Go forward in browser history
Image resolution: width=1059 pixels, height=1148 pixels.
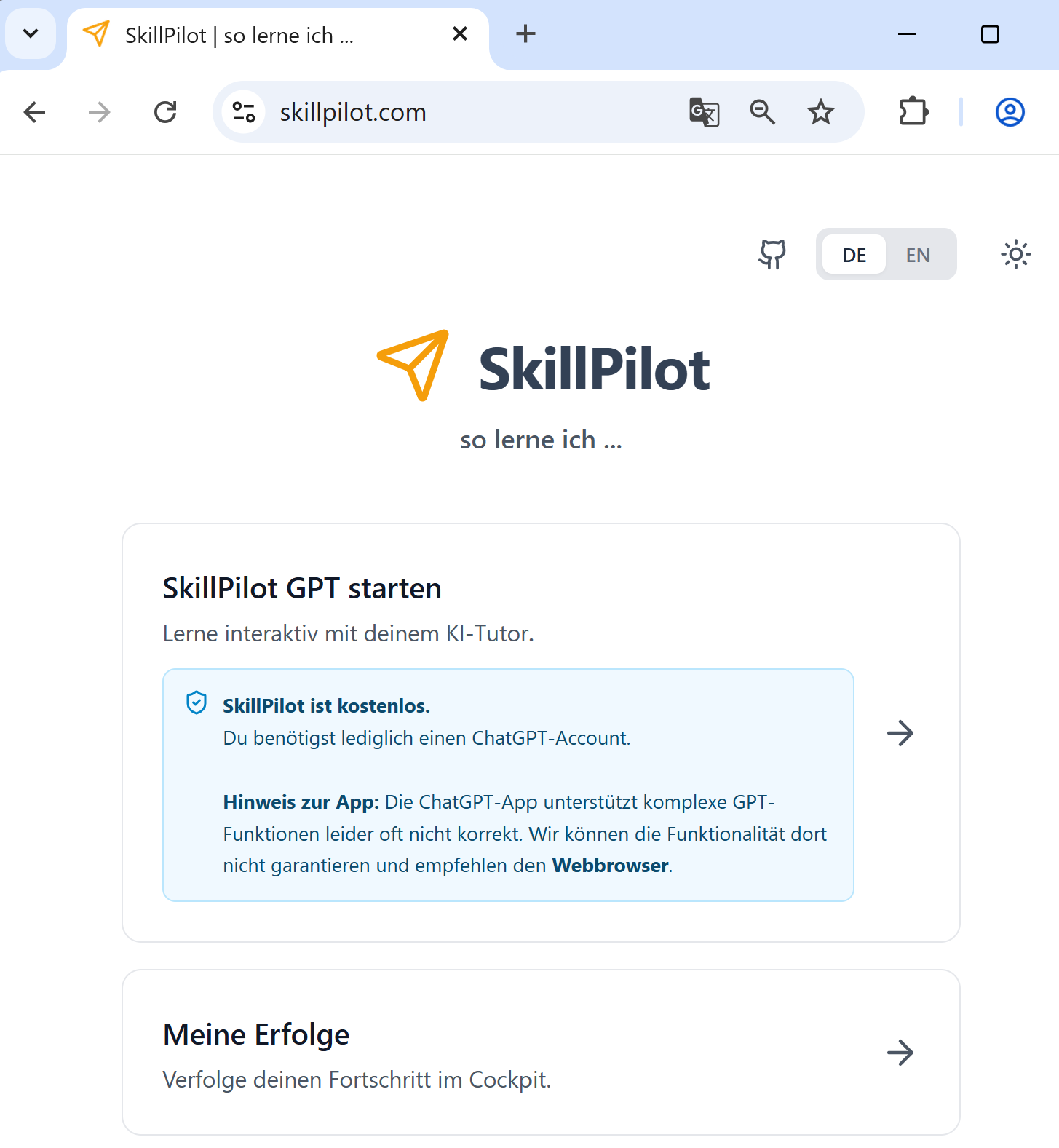99,112
